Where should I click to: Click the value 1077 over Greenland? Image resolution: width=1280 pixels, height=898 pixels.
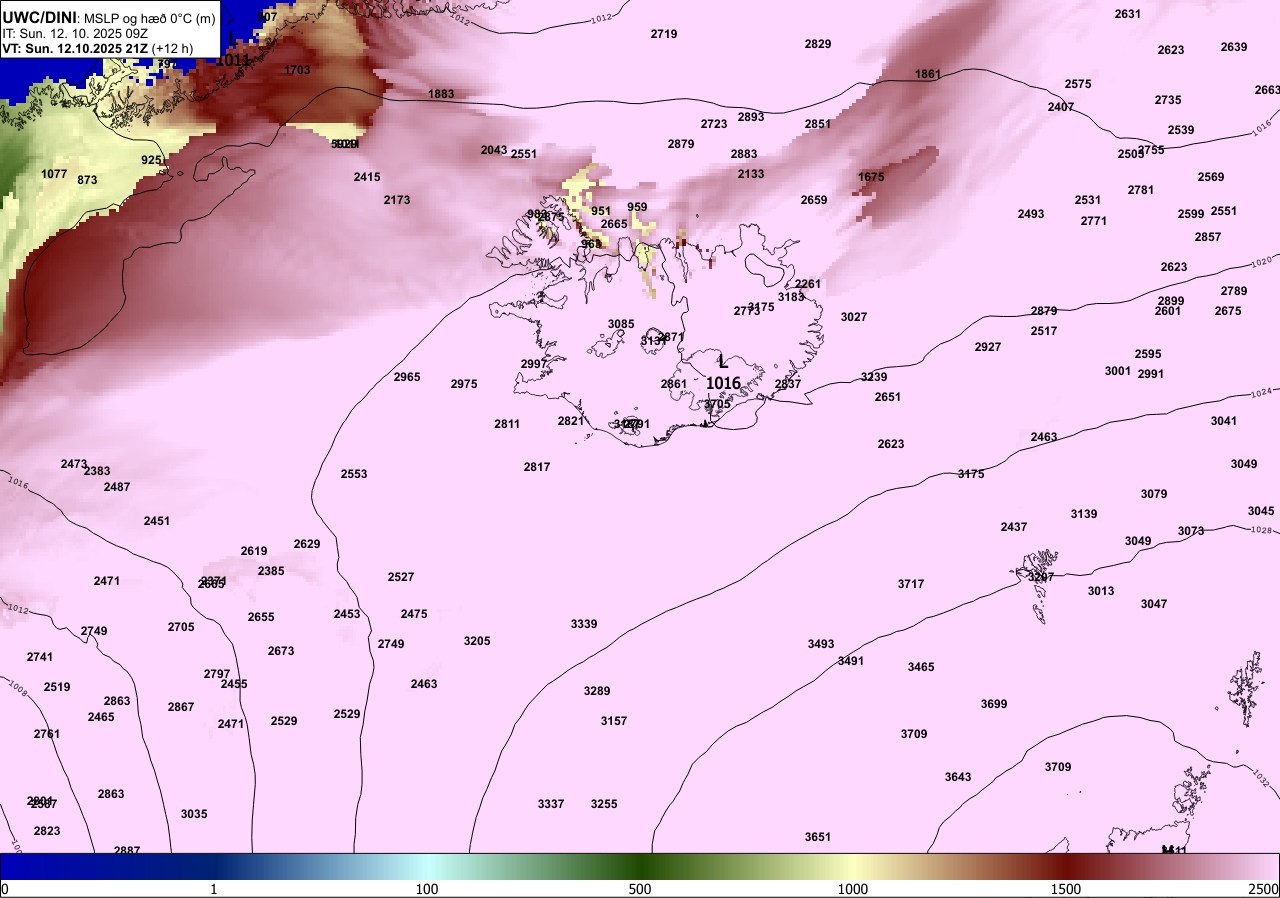click(54, 174)
